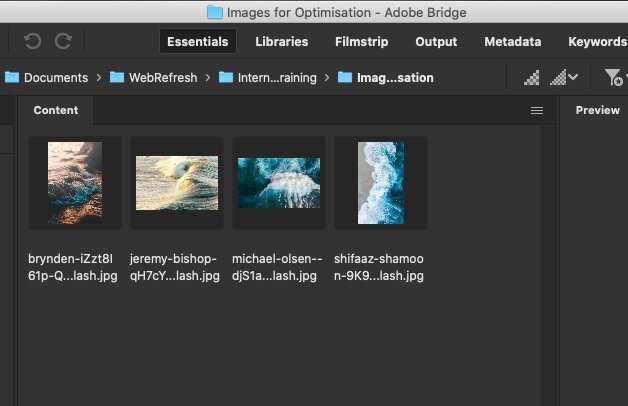This screenshot has height=406, width=628.
Task: Click the filename shifaaz-shamoon-9K9...lash.jpg
Action: pyautogui.click(x=379, y=267)
